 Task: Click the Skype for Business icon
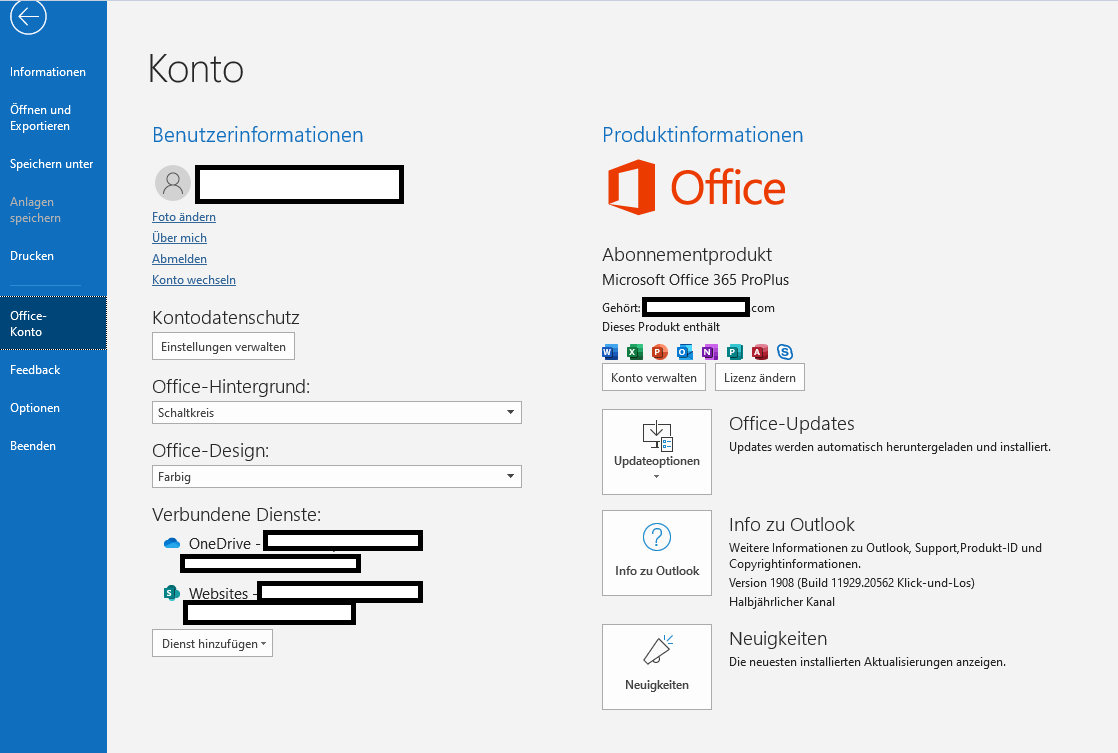pyautogui.click(x=785, y=352)
